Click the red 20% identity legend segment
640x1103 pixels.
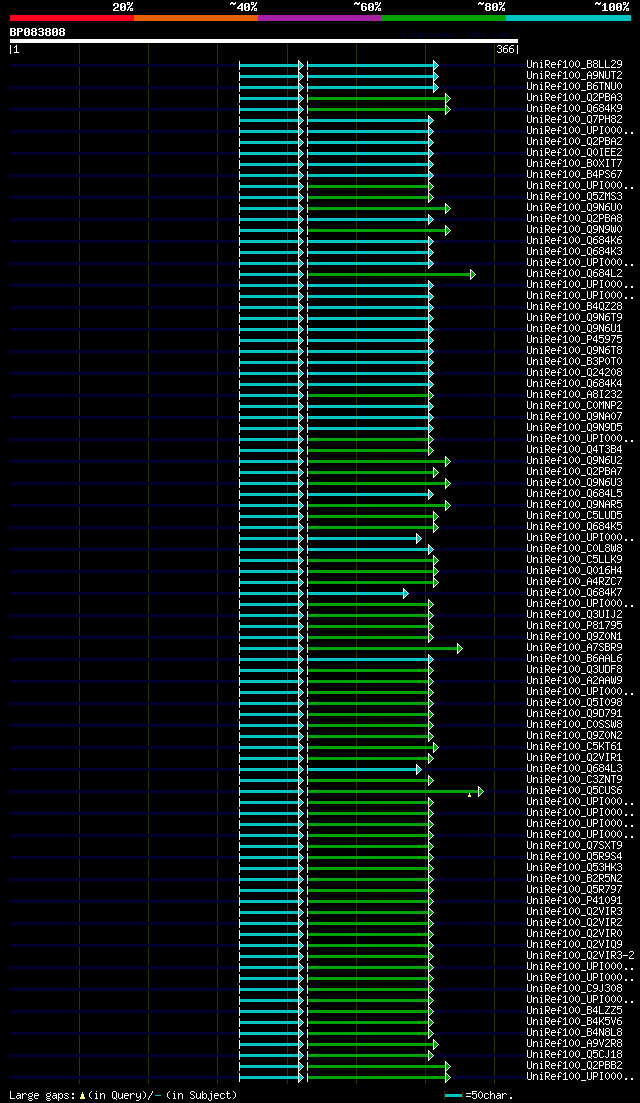point(72,17)
